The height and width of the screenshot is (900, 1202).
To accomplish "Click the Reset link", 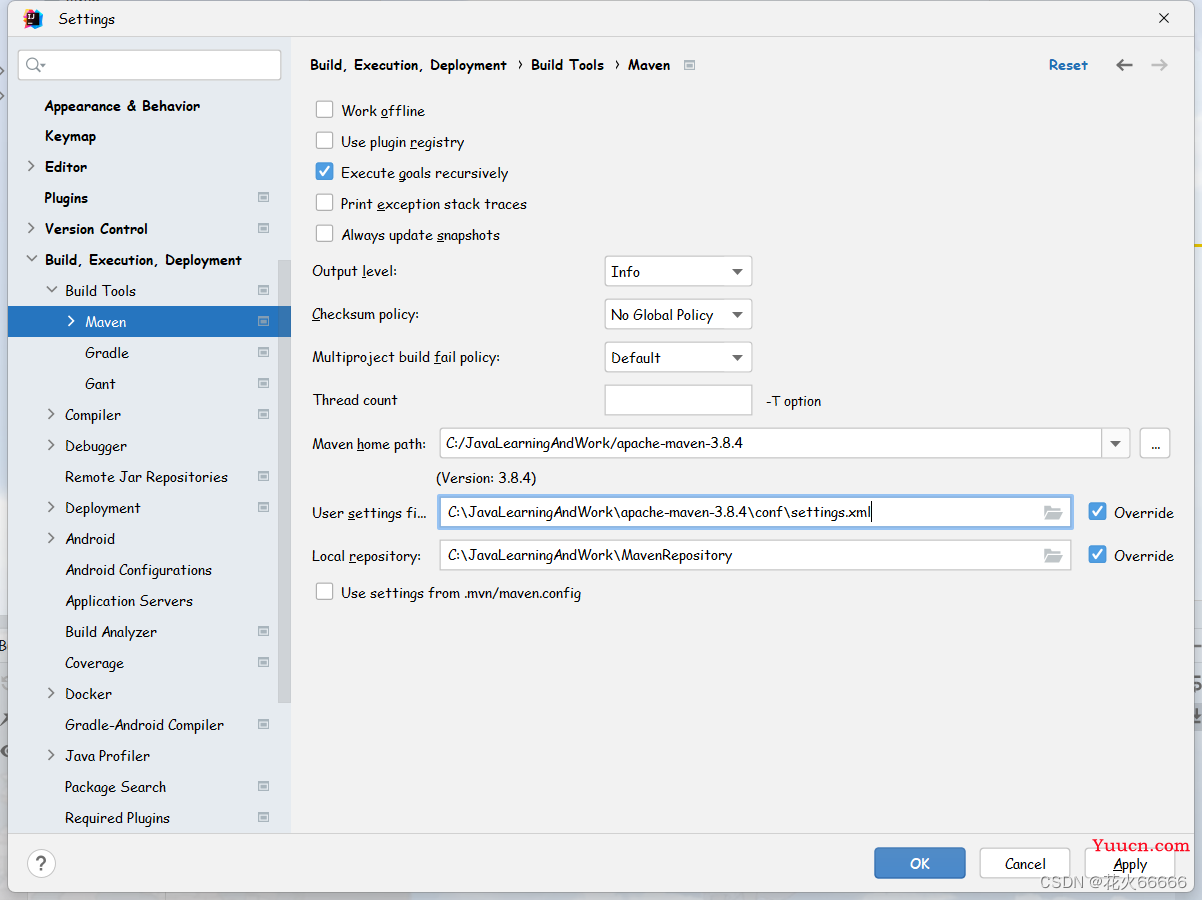I will [x=1068, y=65].
